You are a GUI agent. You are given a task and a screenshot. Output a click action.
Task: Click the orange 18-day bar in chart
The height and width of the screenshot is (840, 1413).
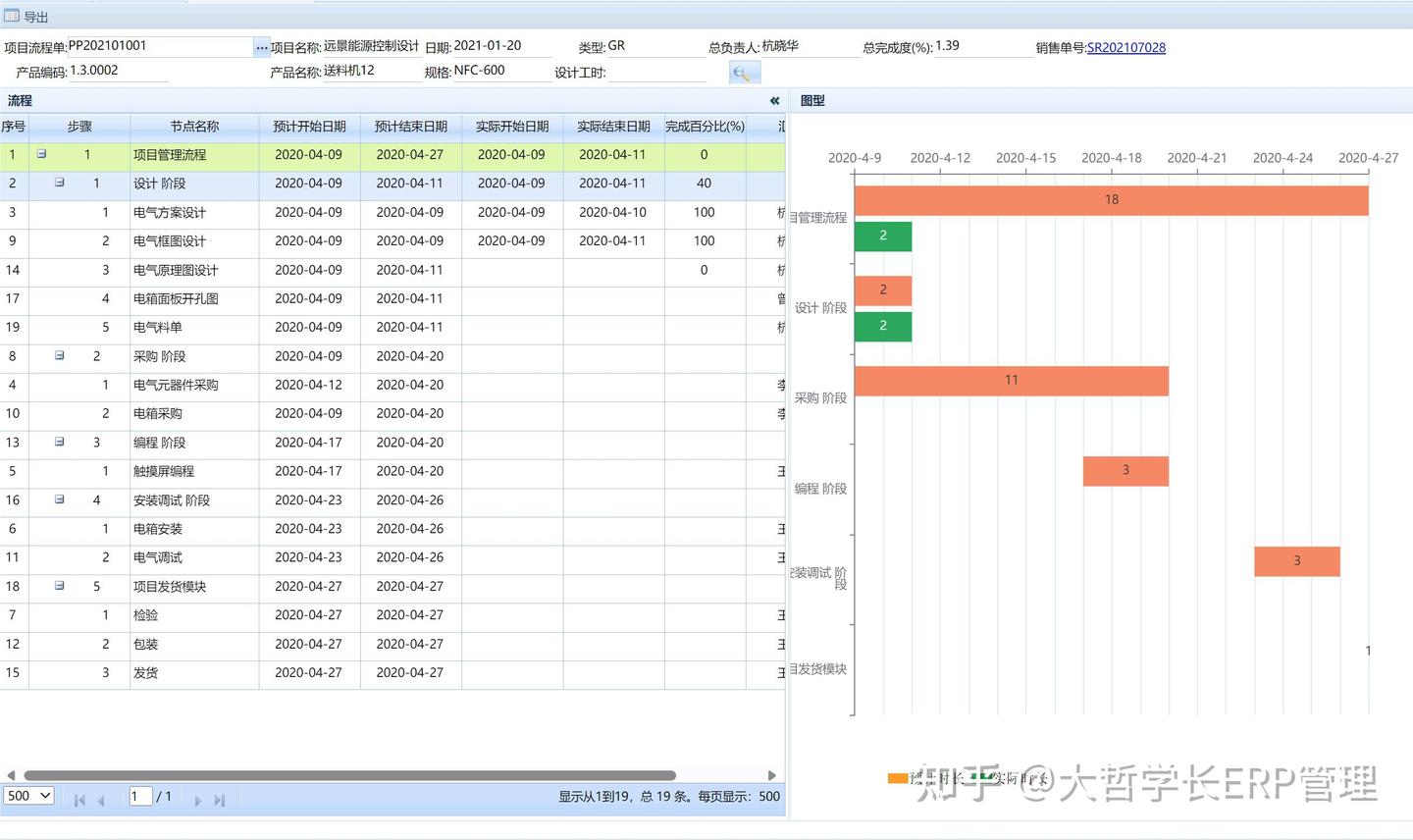pos(1111,199)
